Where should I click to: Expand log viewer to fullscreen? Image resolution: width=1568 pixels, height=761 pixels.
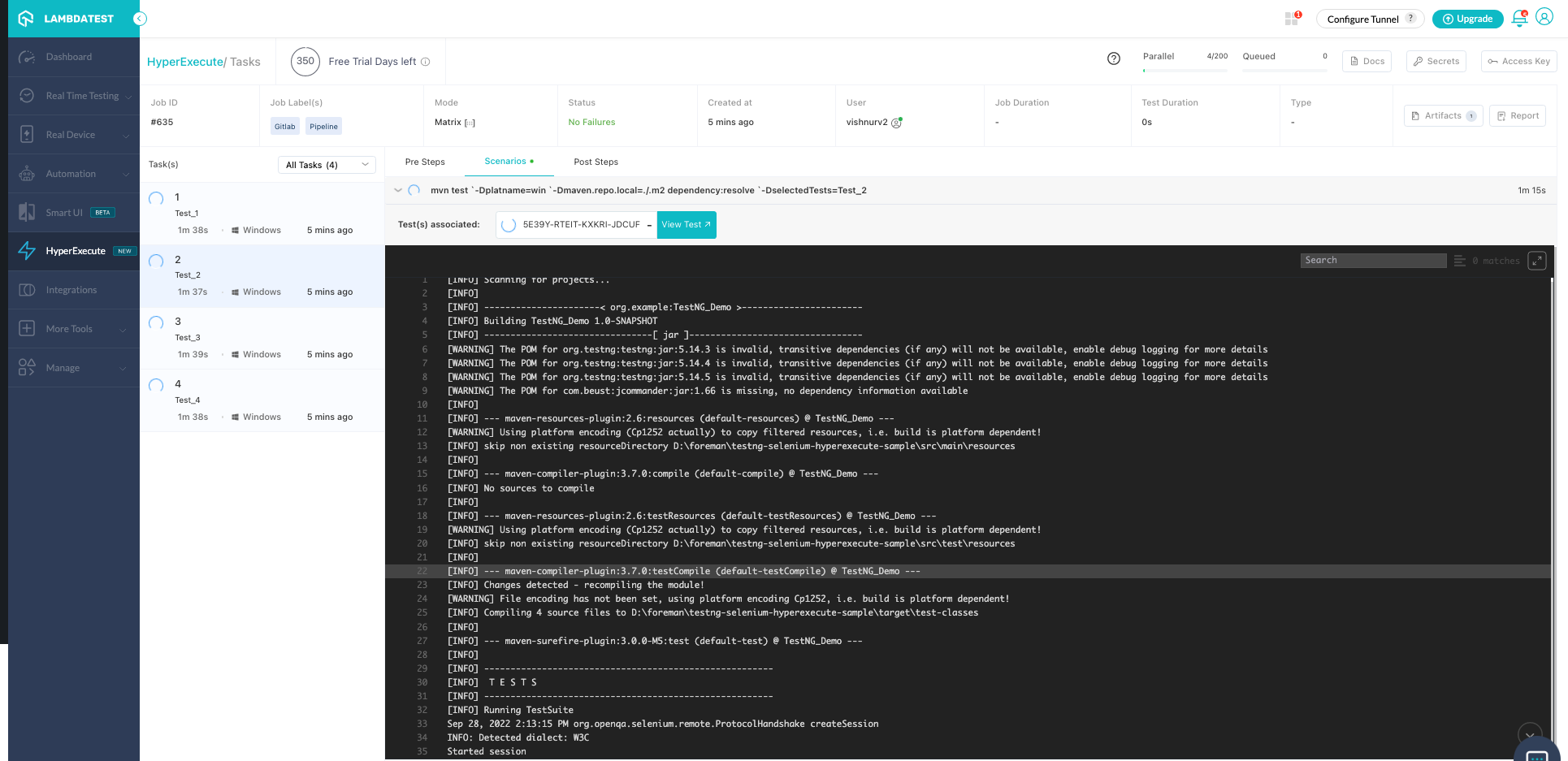click(1536, 261)
